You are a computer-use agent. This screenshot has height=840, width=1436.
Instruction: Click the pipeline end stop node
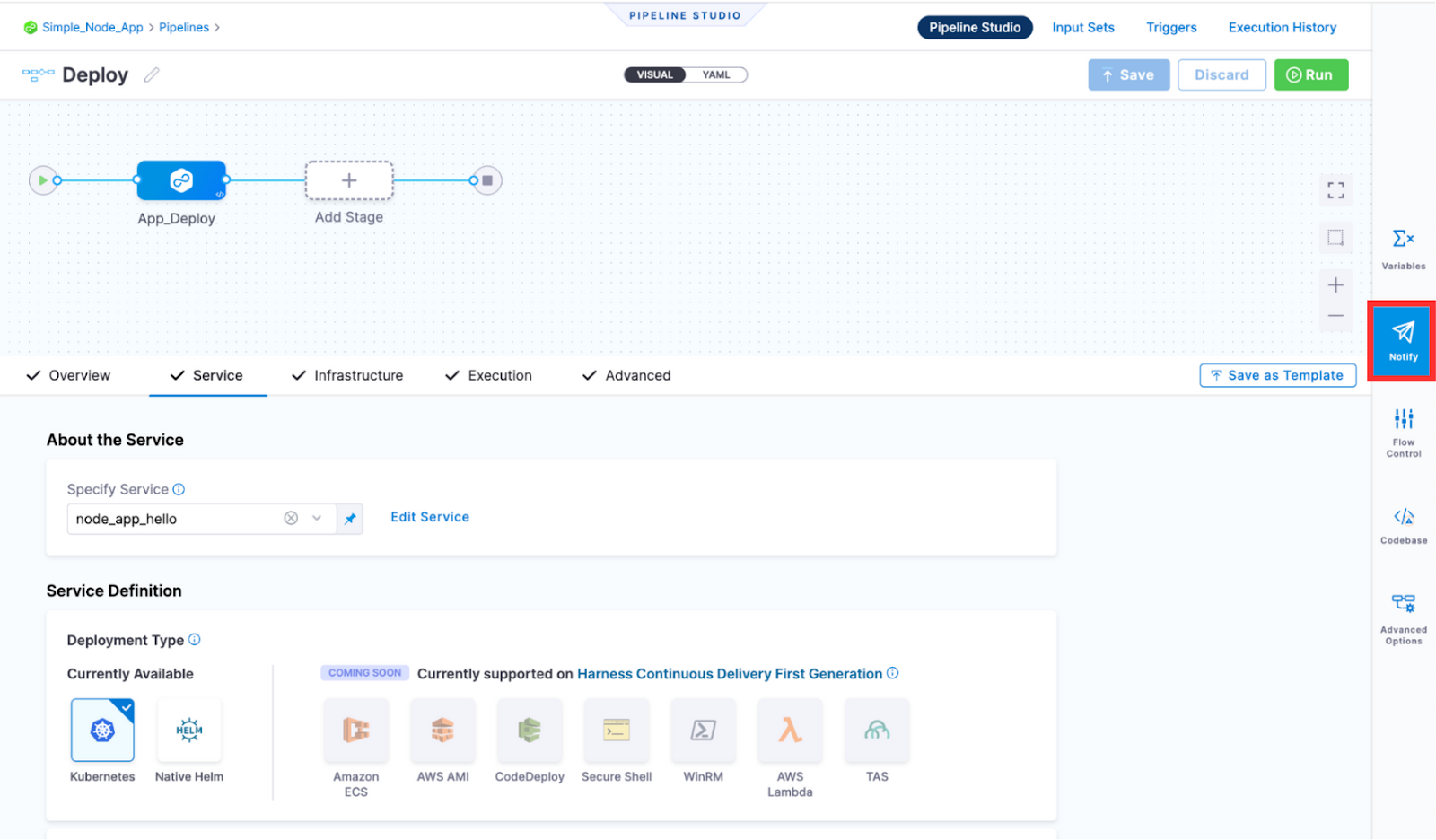487,180
